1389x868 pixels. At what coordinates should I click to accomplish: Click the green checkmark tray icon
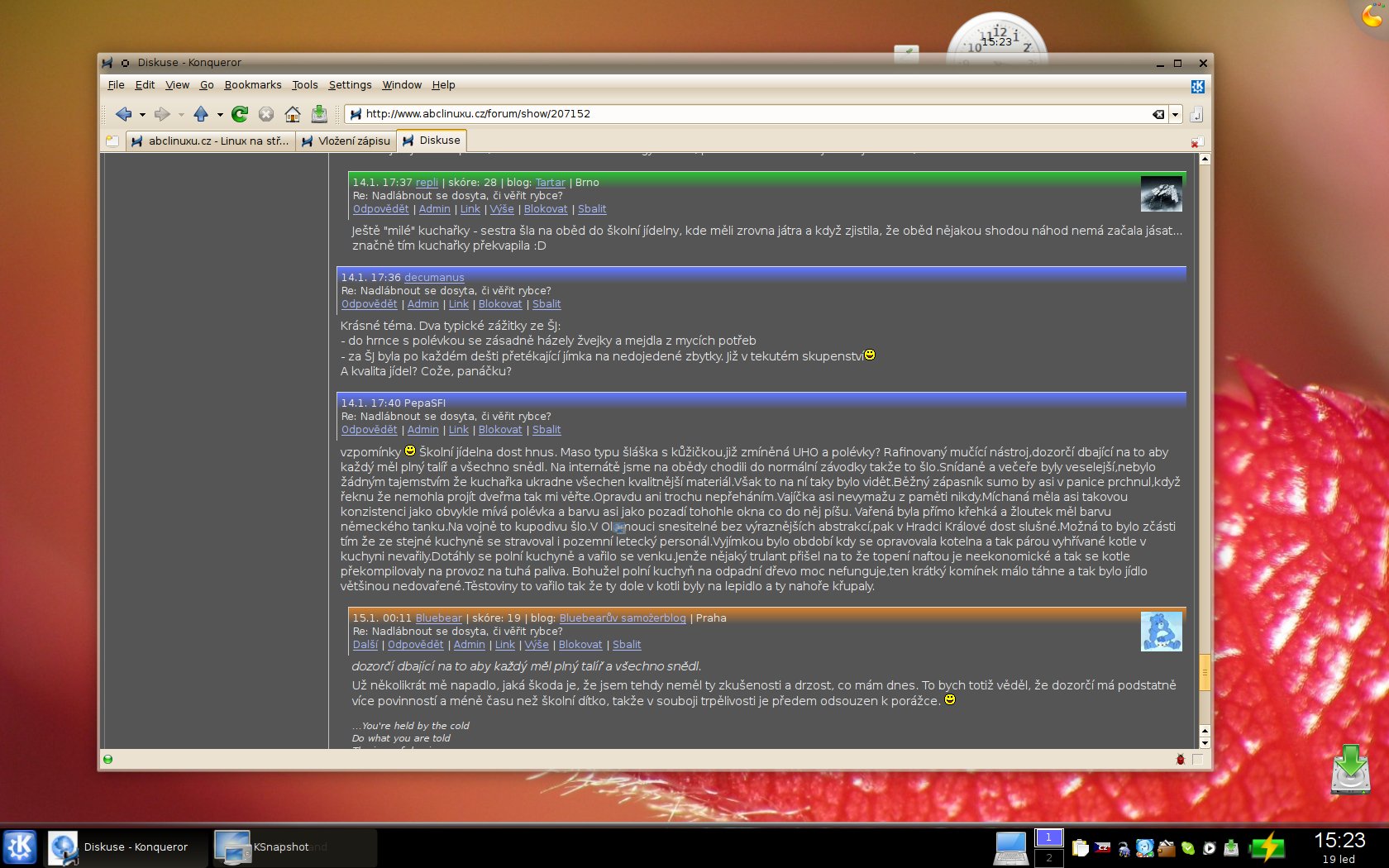(x=1188, y=847)
